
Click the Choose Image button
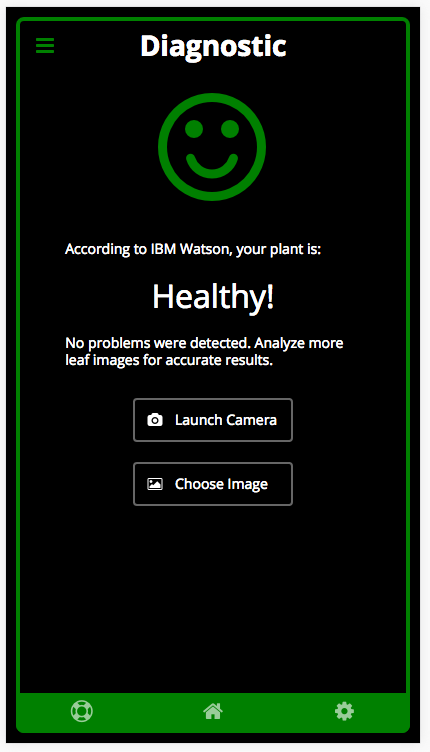(x=213, y=484)
